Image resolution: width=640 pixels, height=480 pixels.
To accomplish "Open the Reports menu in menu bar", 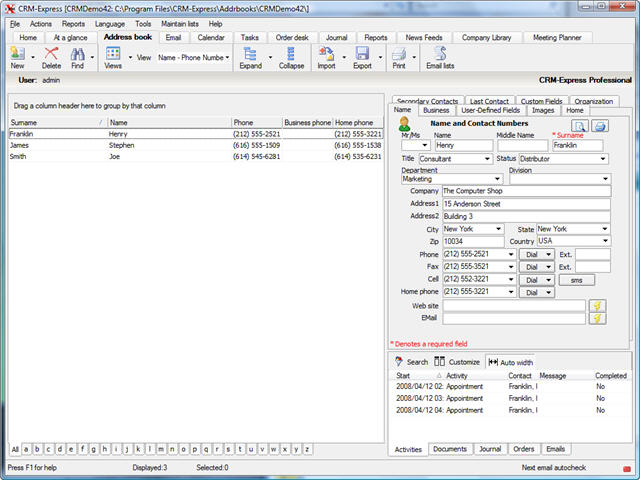I will [73, 23].
